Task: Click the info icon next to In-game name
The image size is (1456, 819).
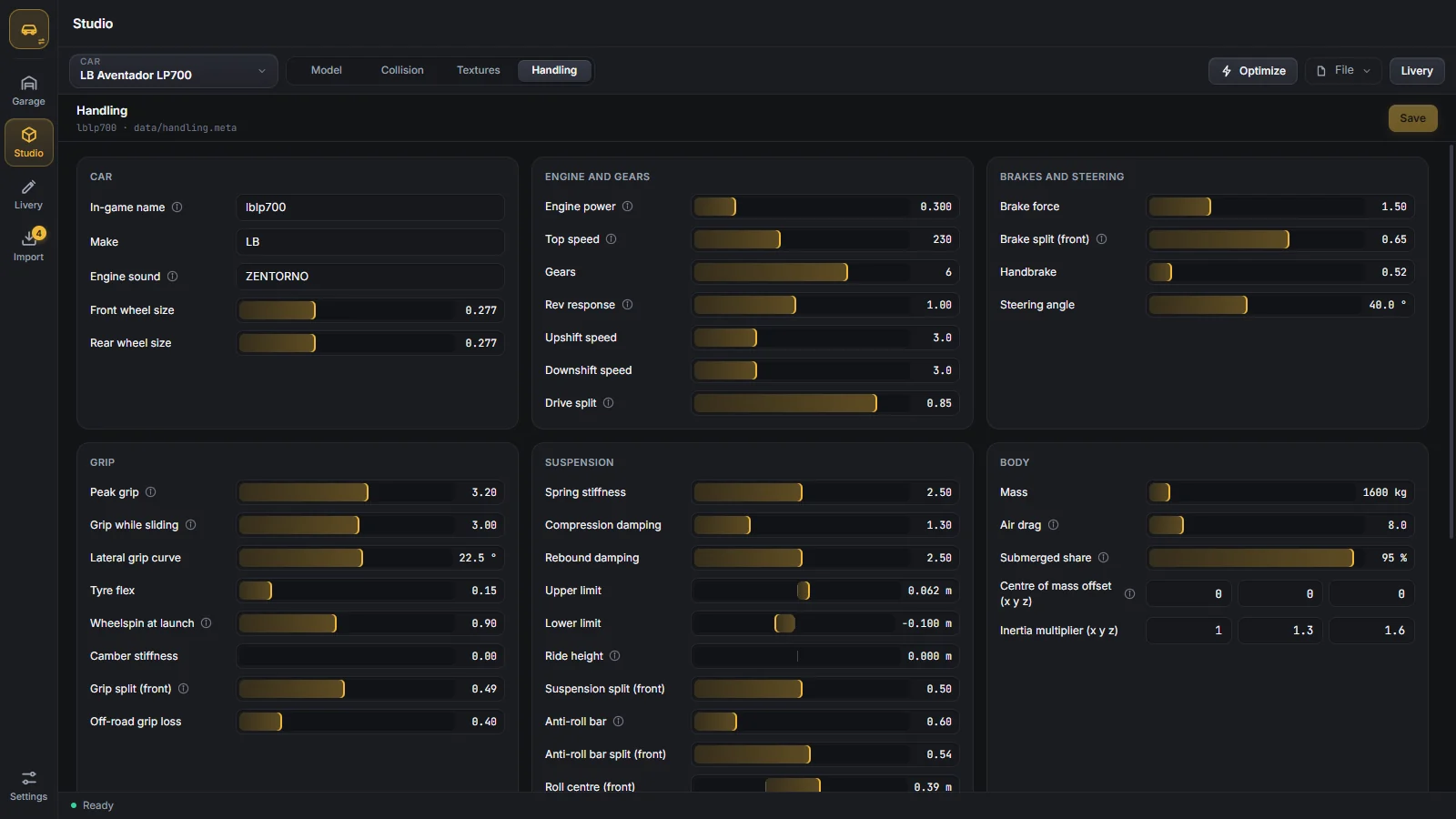Action: (x=177, y=207)
